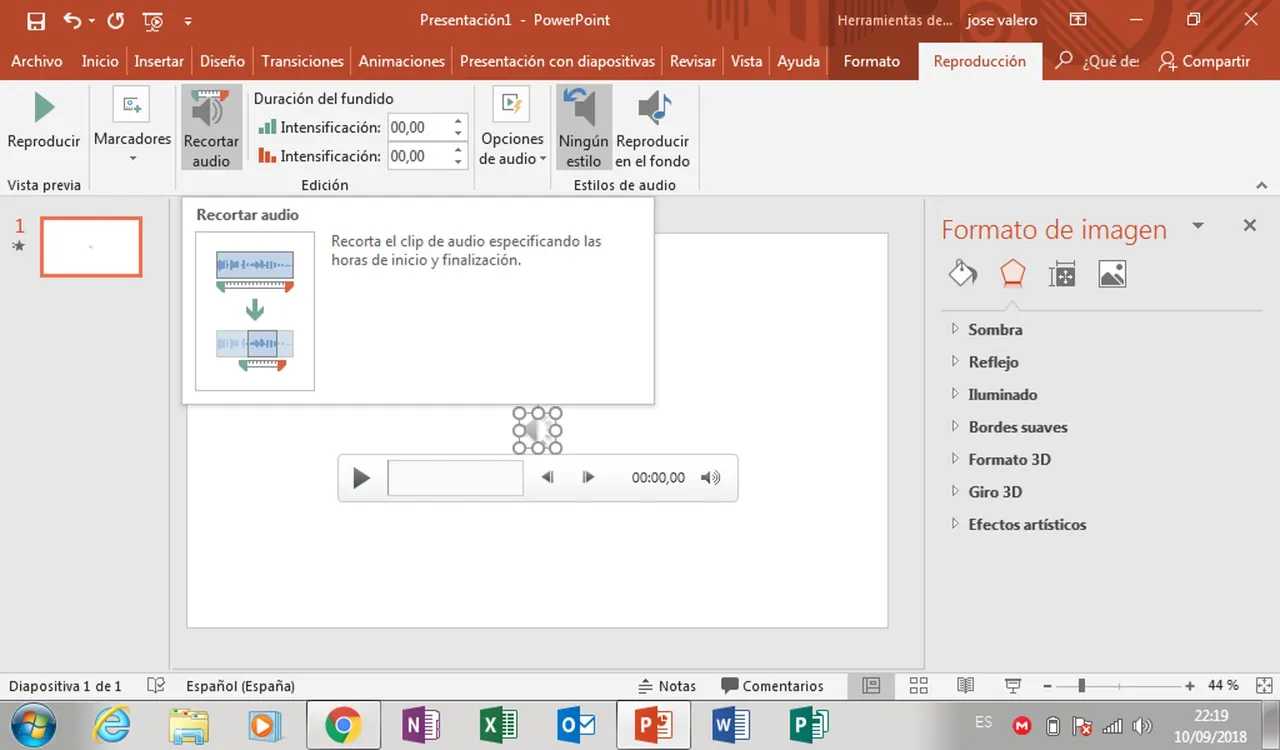
Task: Open Efectos pentagon pane tab
Action: [x=1013, y=274]
